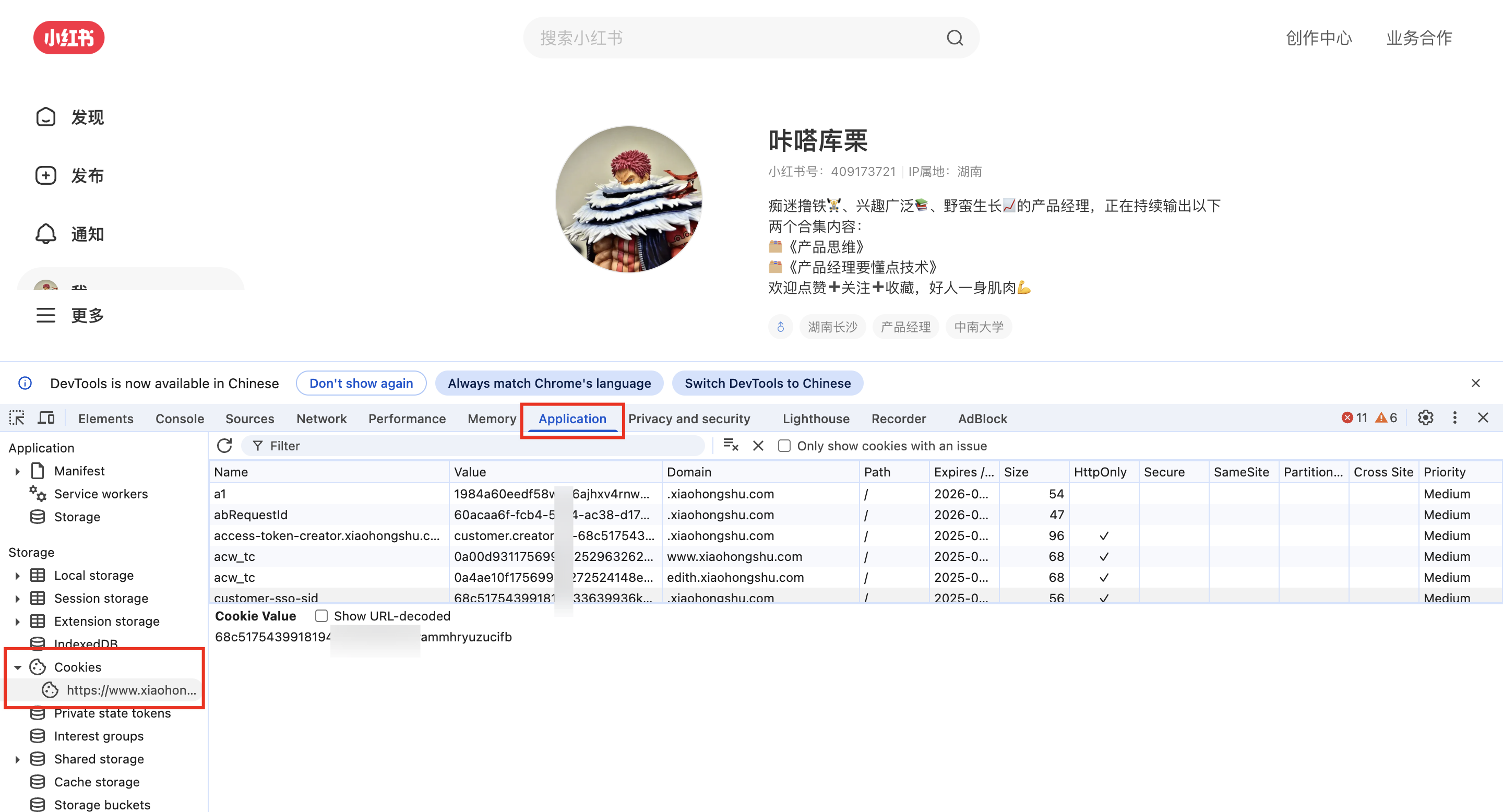Image resolution: width=1503 pixels, height=812 pixels.
Task: Open the 更多 hamburger menu
Action: pyautogui.click(x=70, y=316)
